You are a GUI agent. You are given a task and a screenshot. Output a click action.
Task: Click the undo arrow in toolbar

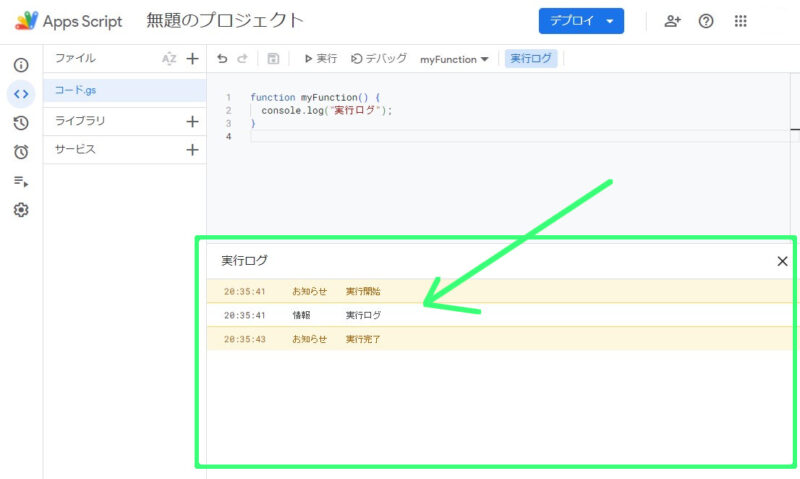click(222, 59)
